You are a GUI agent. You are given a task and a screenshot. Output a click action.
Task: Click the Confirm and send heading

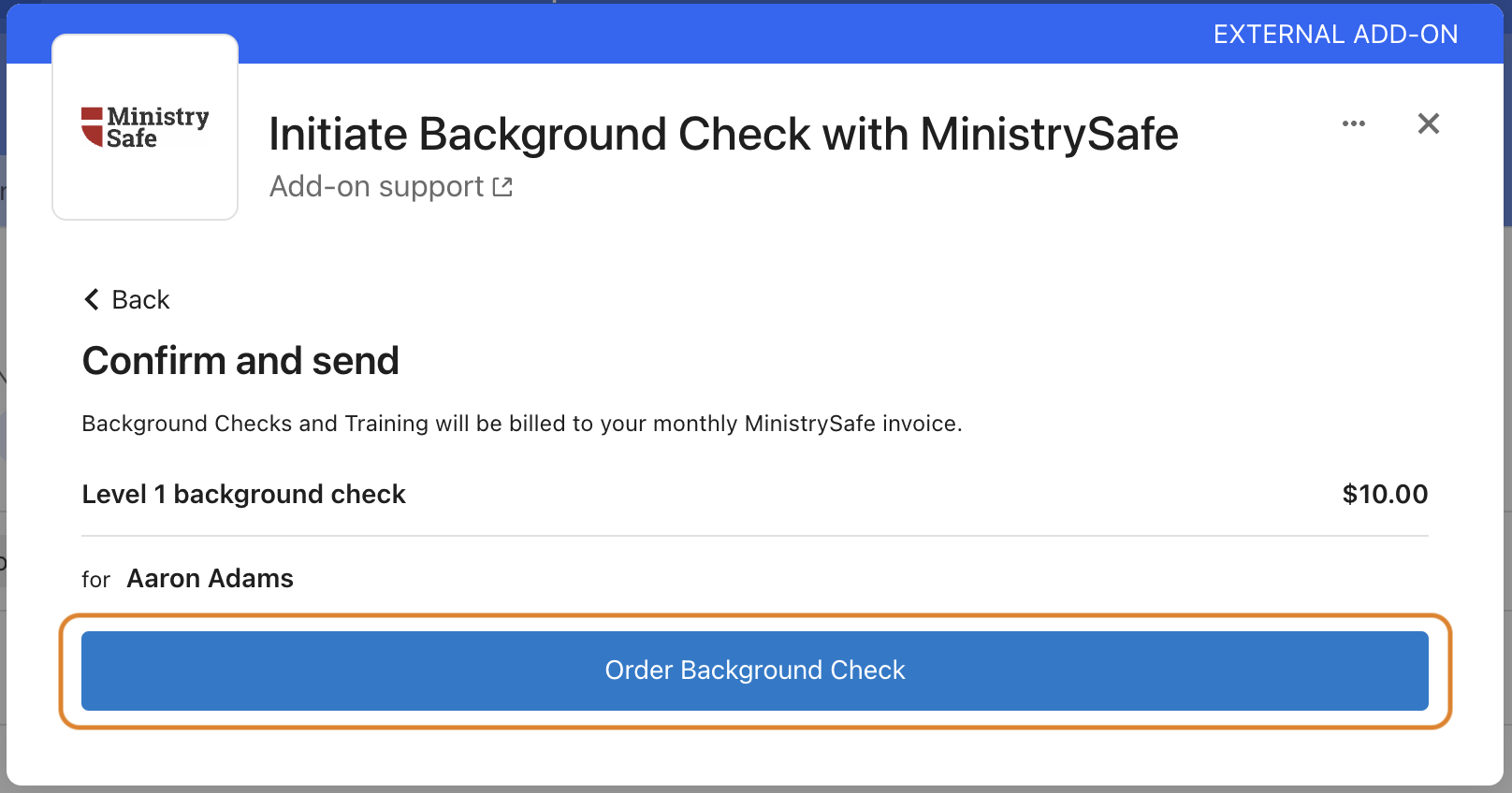[x=240, y=361]
